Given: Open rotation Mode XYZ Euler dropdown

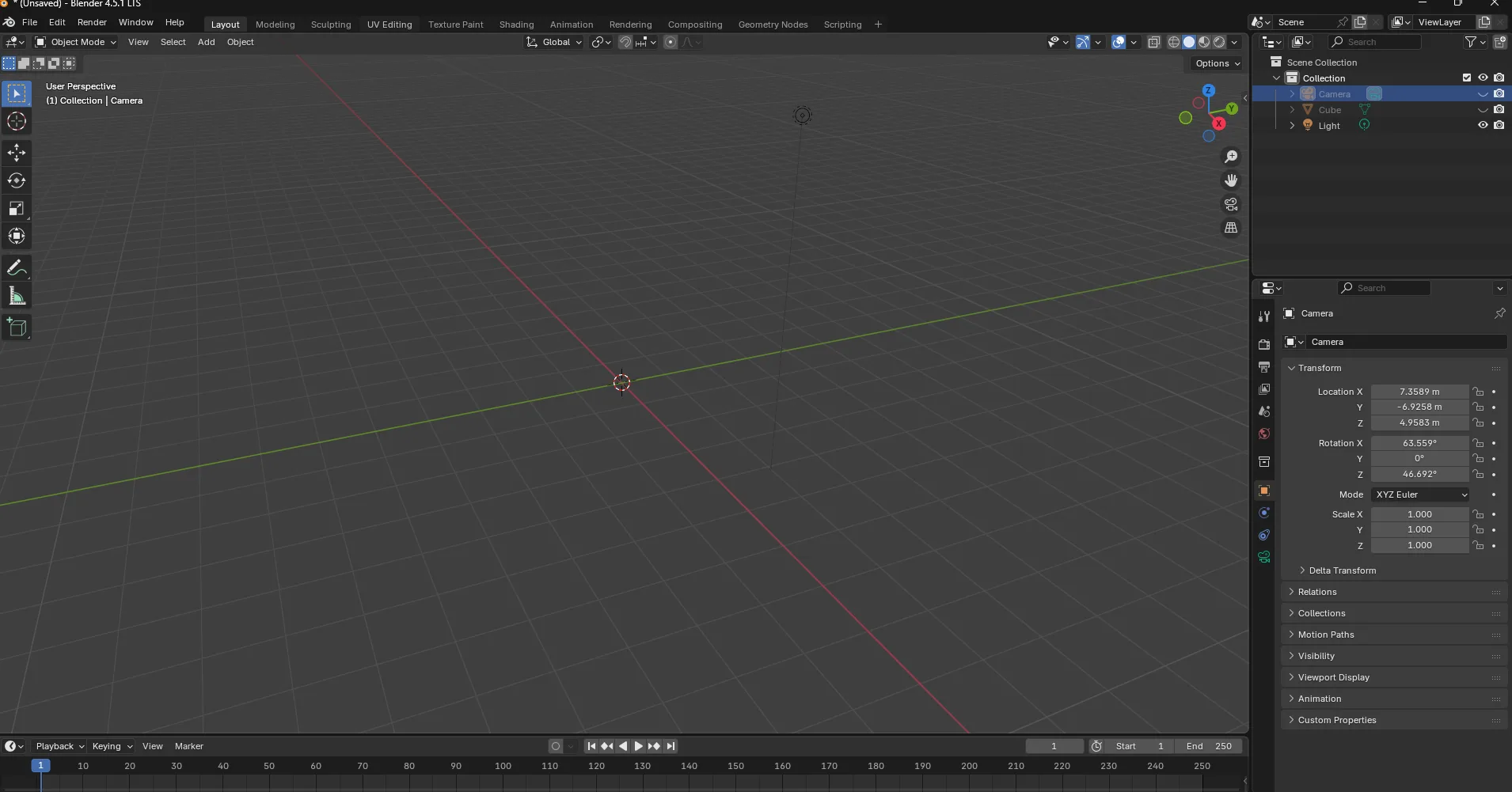Looking at the screenshot, I should click(1420, 495).
